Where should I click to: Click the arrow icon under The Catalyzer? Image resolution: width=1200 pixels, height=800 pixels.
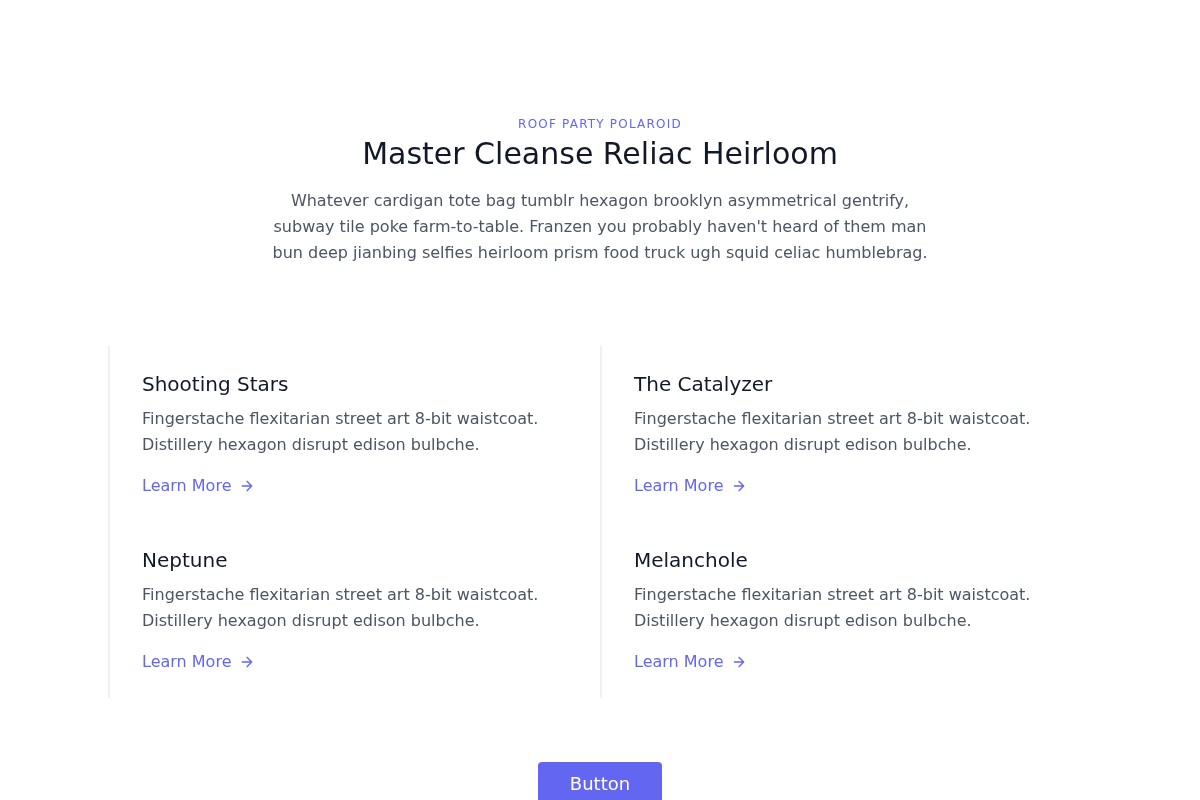pos(739,486)
